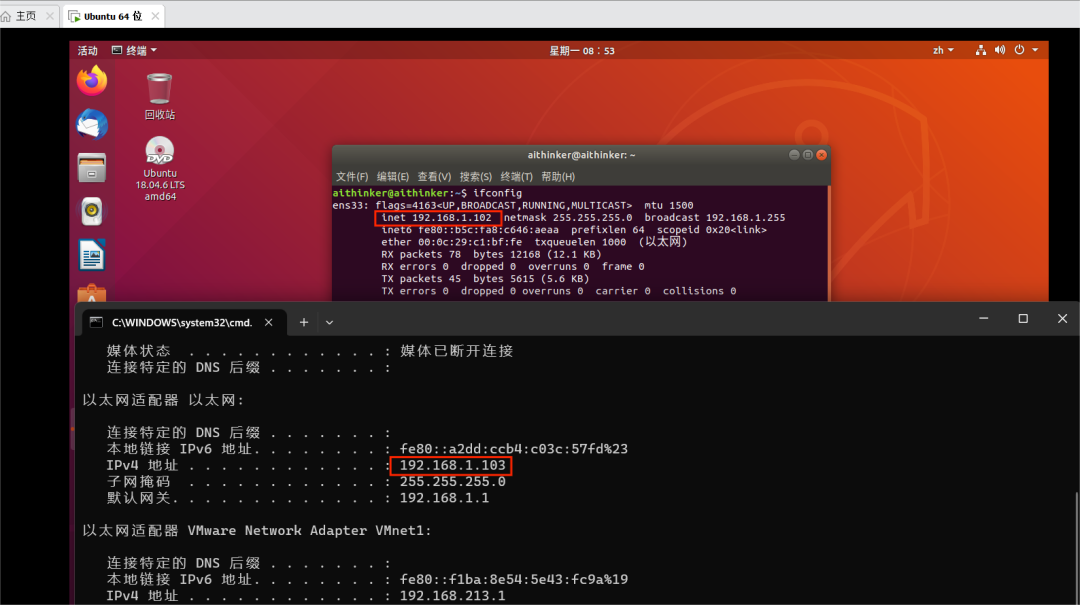Expand the system menu arrow in top bar
The width and height of the screenshot is (1080, 605).
click(x=1035, y=50)
